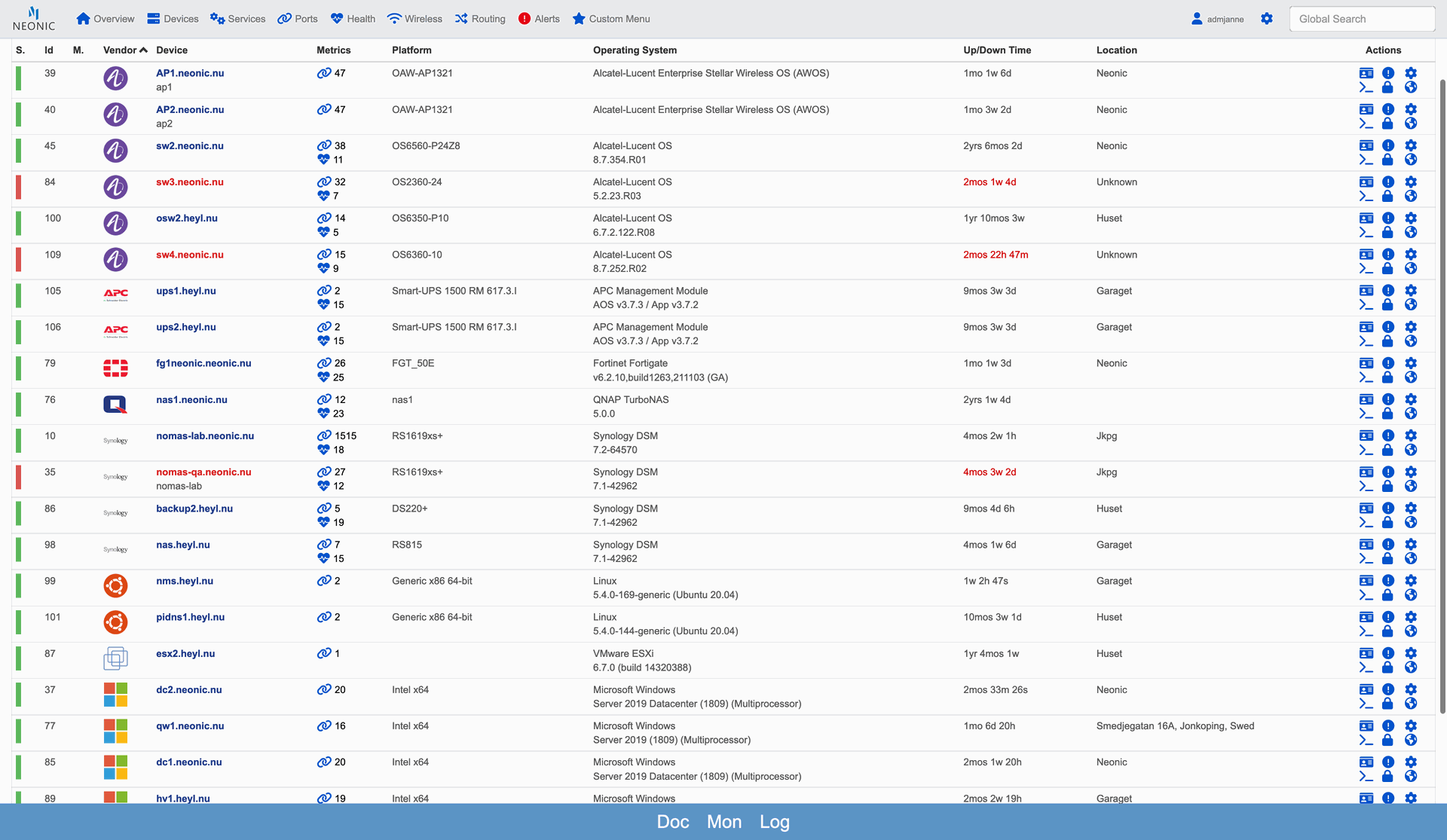
Task: Click the Neonic logo in the top bar
Action: (34, 19)
